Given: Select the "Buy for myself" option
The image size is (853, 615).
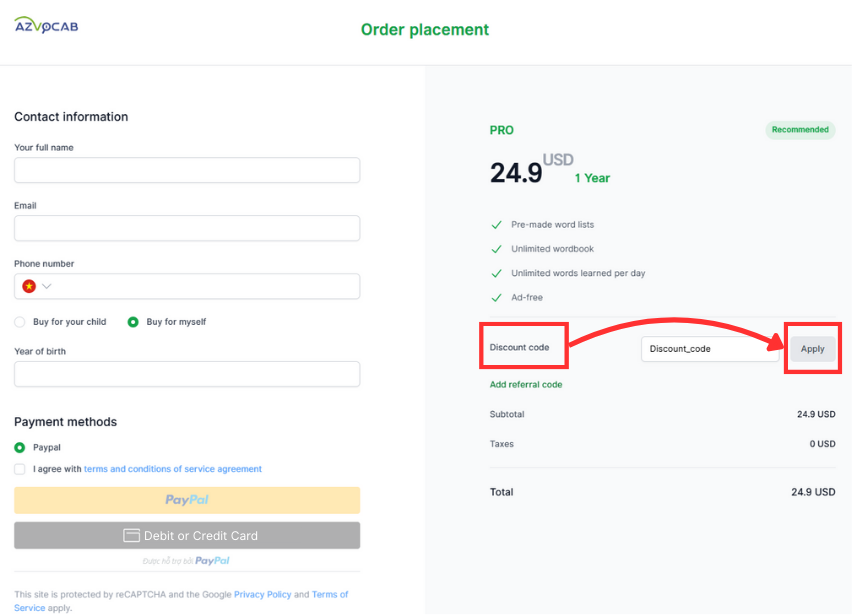Looking at the screenshot, I should coord(135,321).
